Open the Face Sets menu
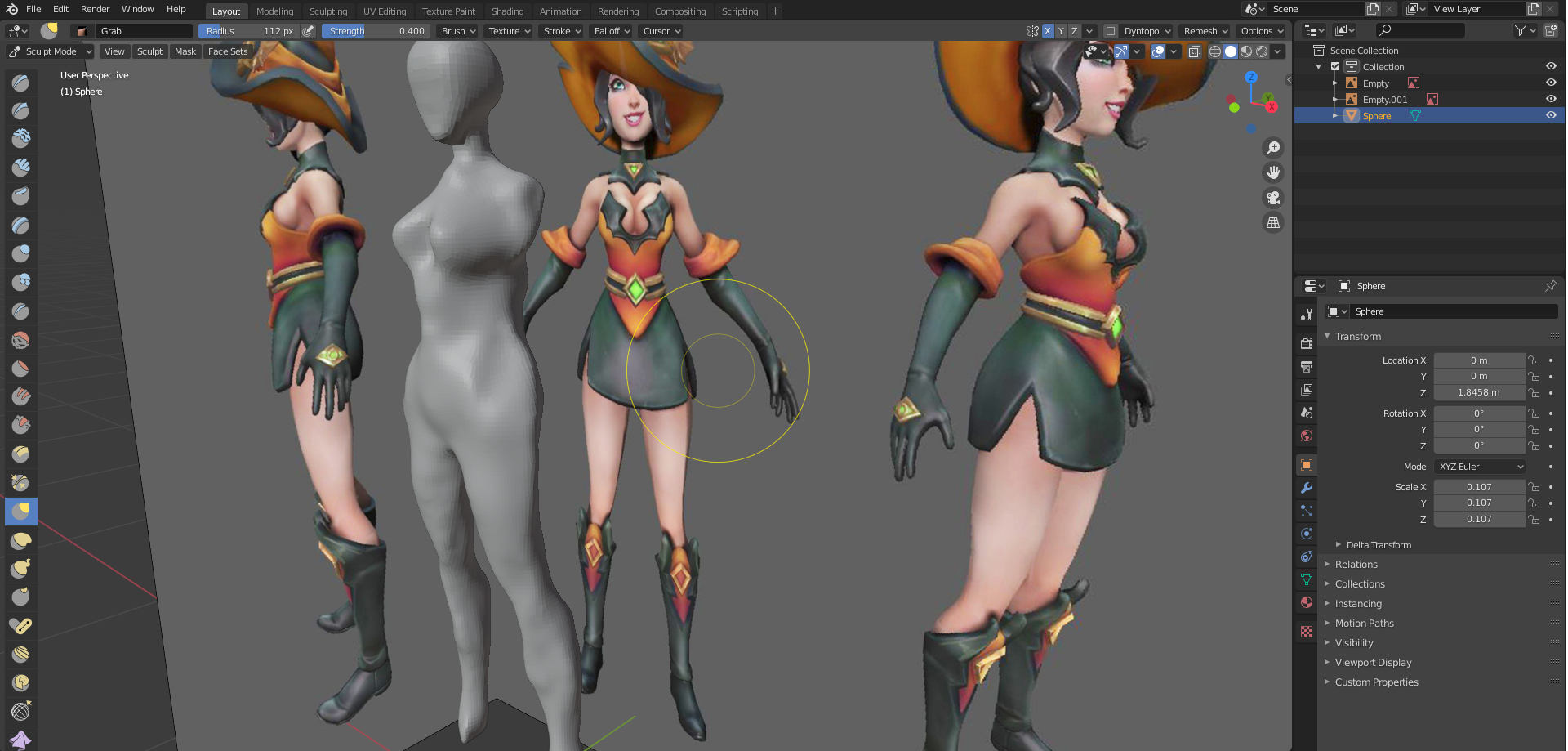Screen dimensions: 1568x751 pos(228,51)
